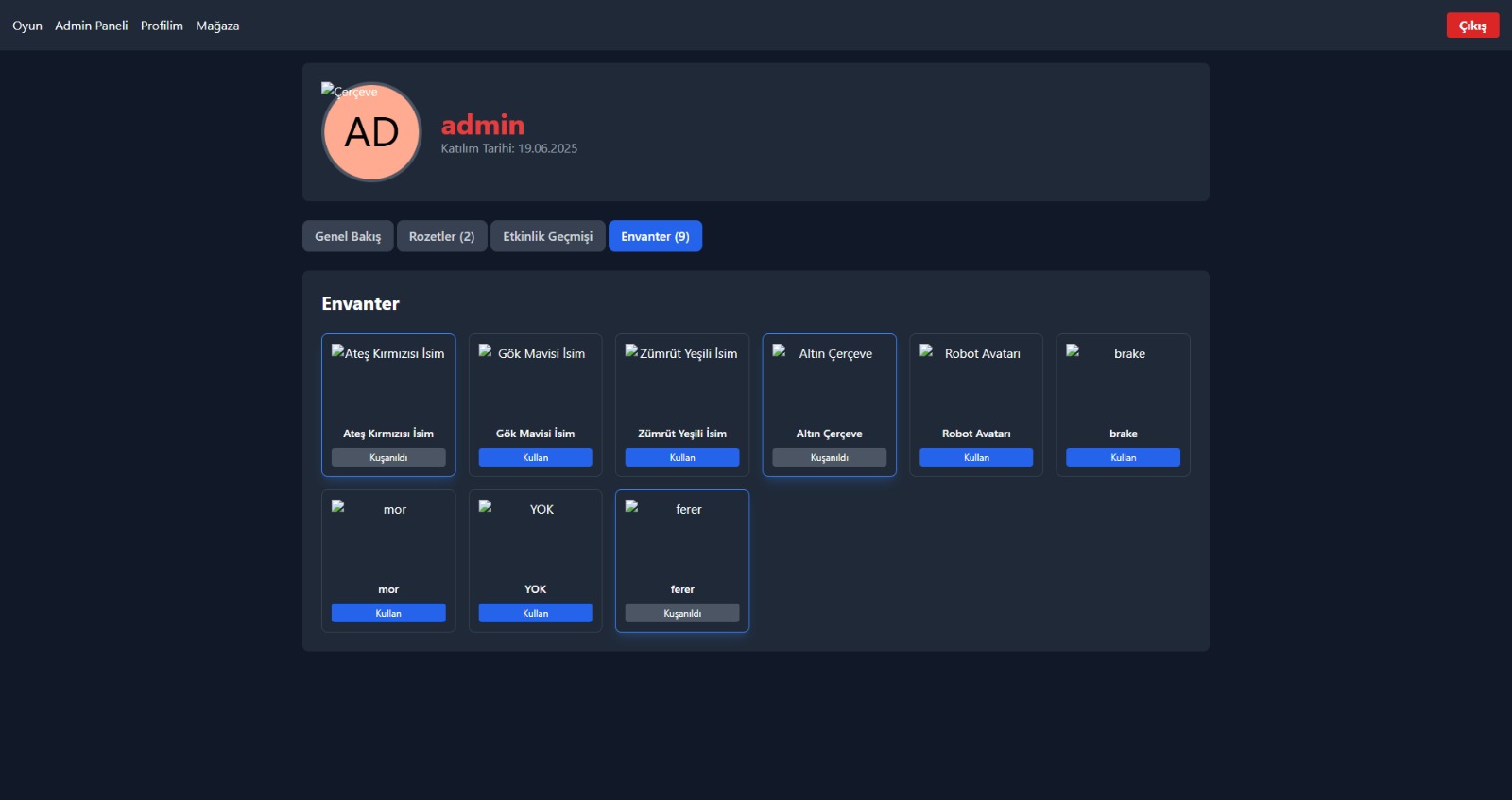This screenshot has height=800, width=1512.
Task: Click Kullan under Gök Mavisi İsim
Action: pyautogui.click(x=535, y=457)
